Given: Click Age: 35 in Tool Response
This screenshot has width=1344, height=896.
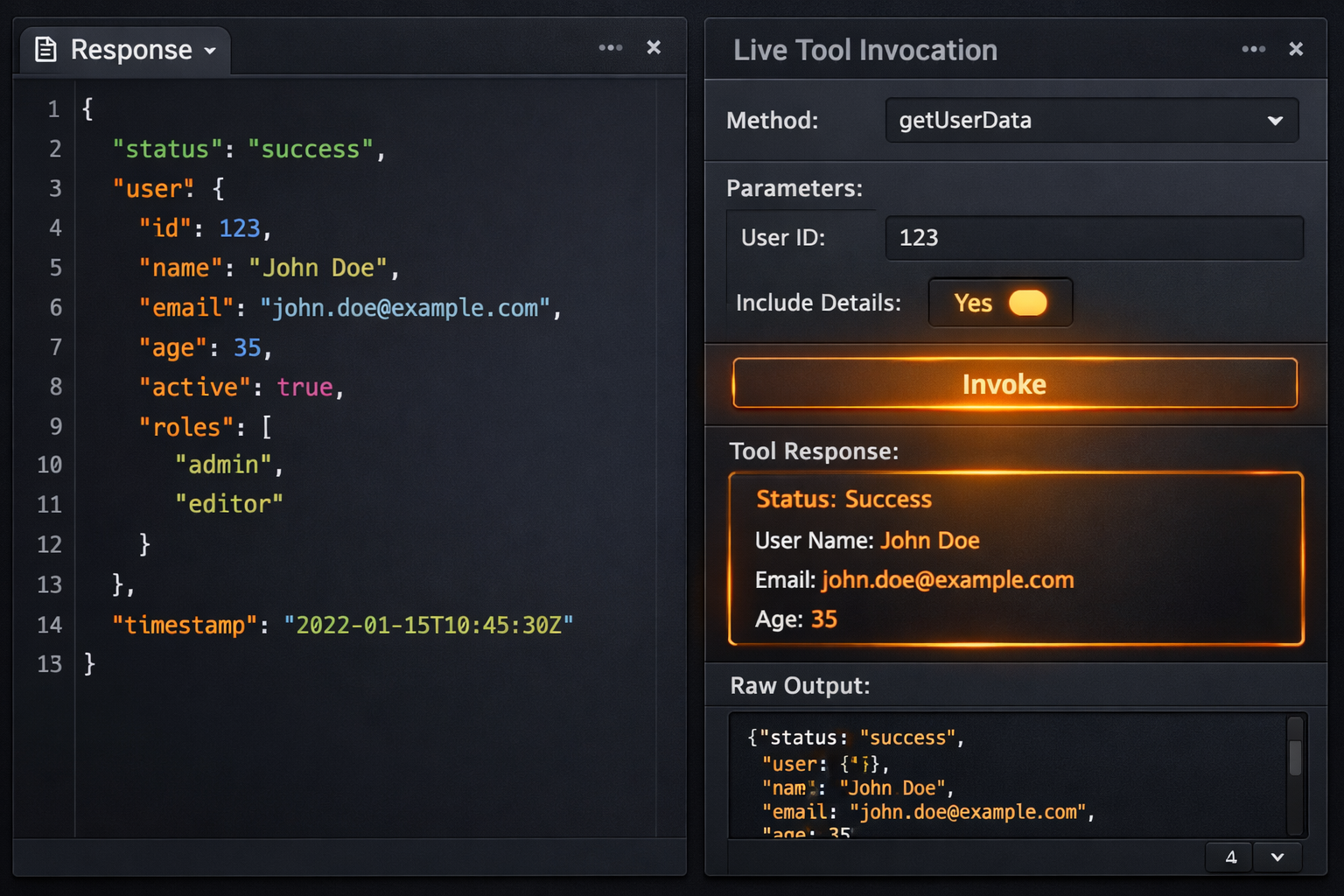Looking at the screenshot, I should click(795, 619).
